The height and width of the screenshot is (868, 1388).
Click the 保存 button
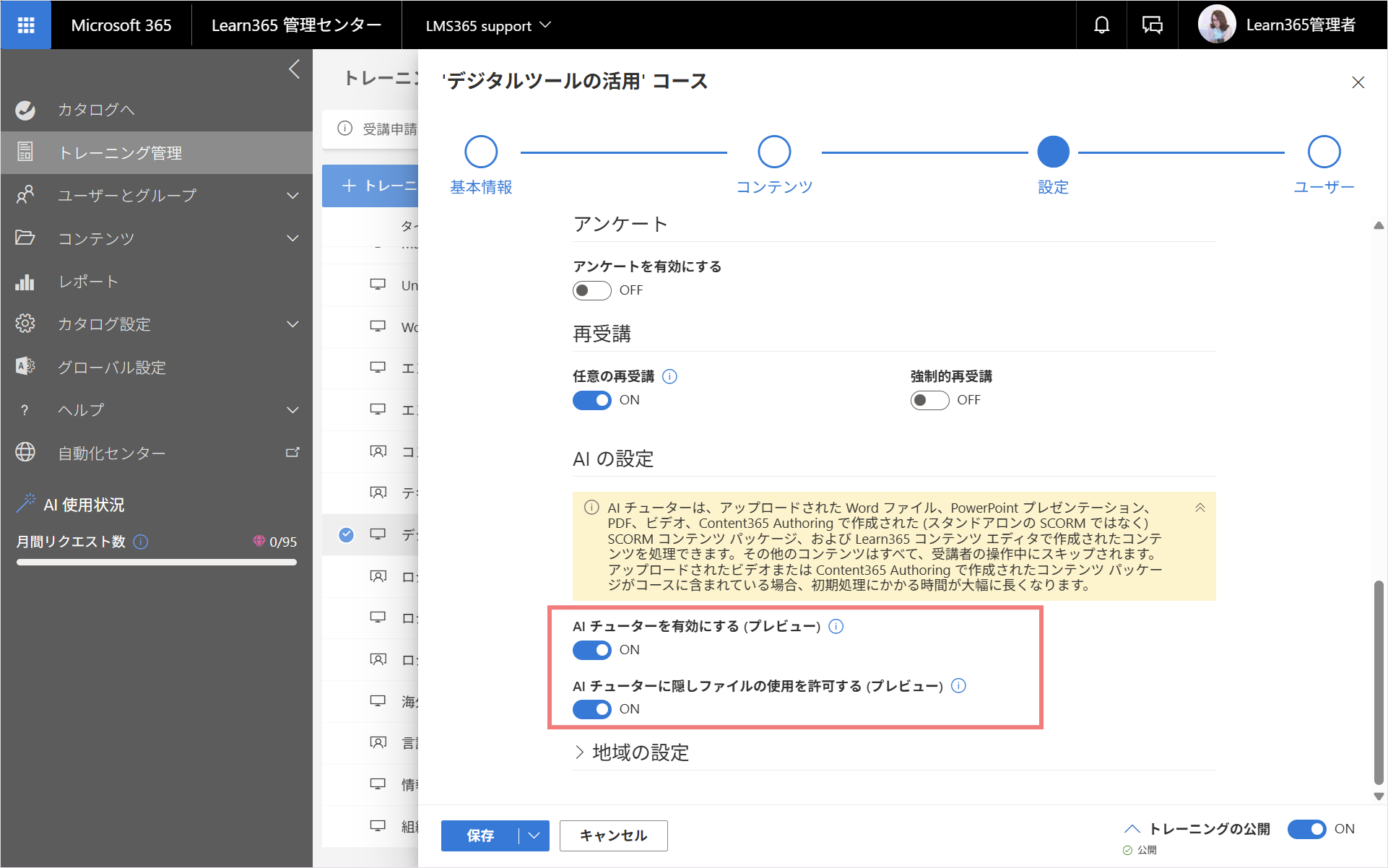point(480,836)
